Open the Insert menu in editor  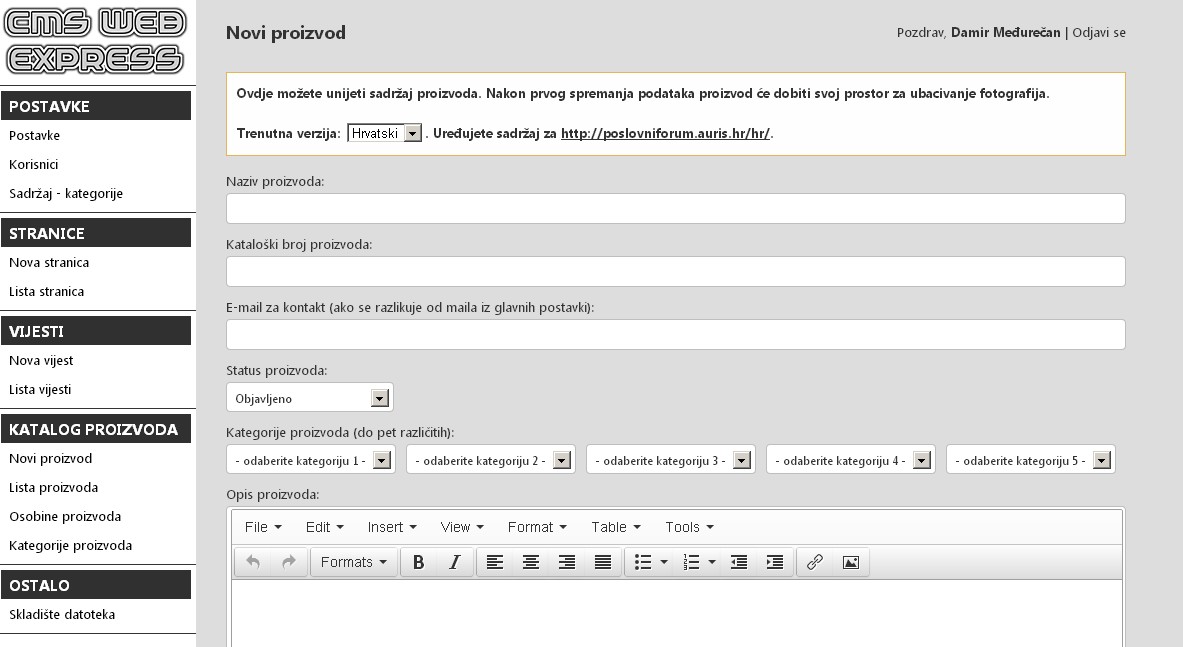(x=392, y=527)
